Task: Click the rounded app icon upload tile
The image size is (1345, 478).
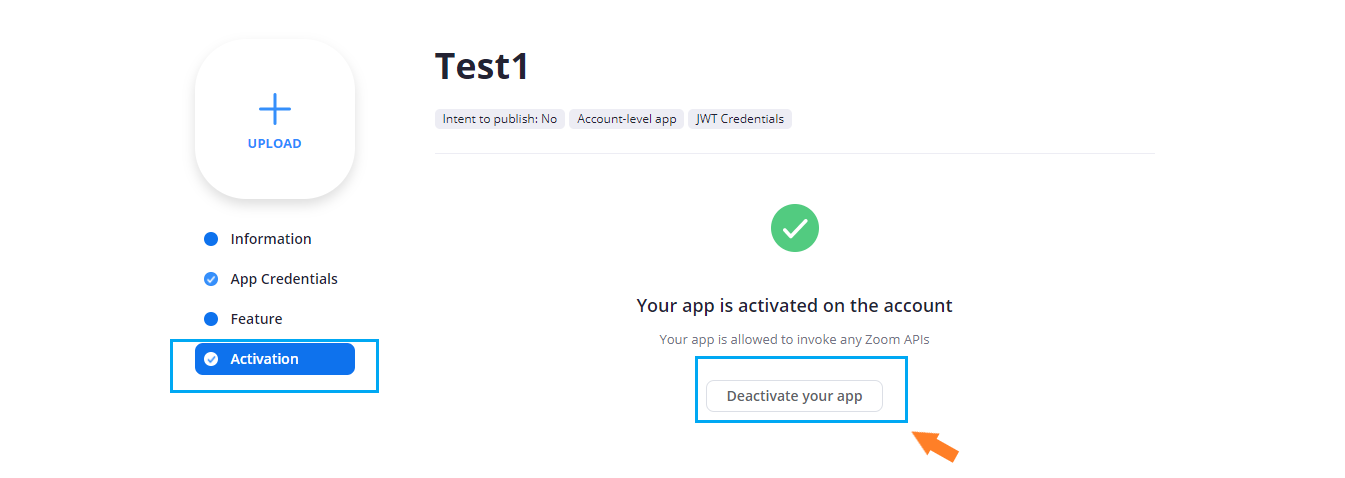Action: coord(275,119)
